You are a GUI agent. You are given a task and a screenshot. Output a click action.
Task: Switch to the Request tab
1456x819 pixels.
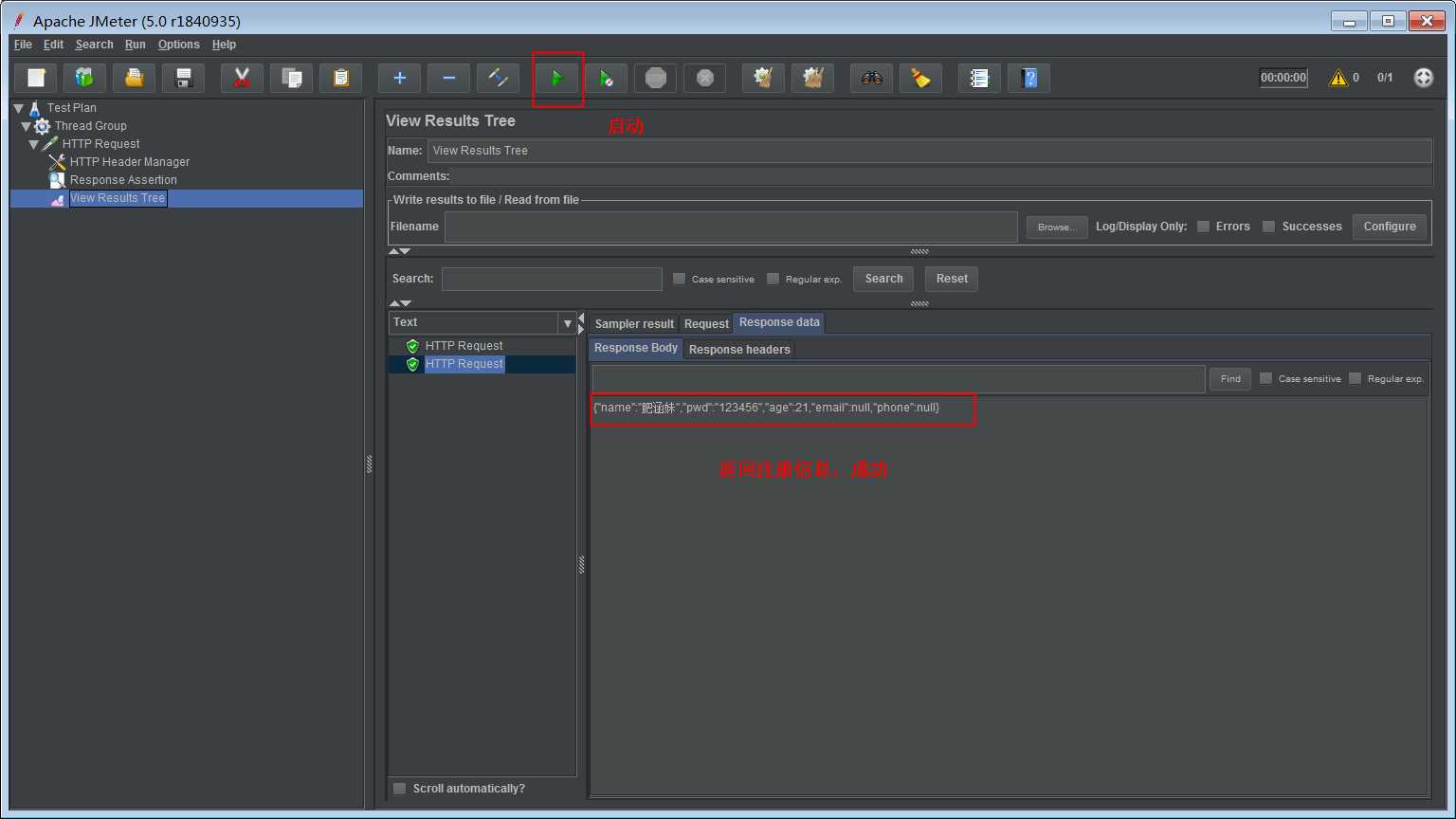(x=706, y=324)
